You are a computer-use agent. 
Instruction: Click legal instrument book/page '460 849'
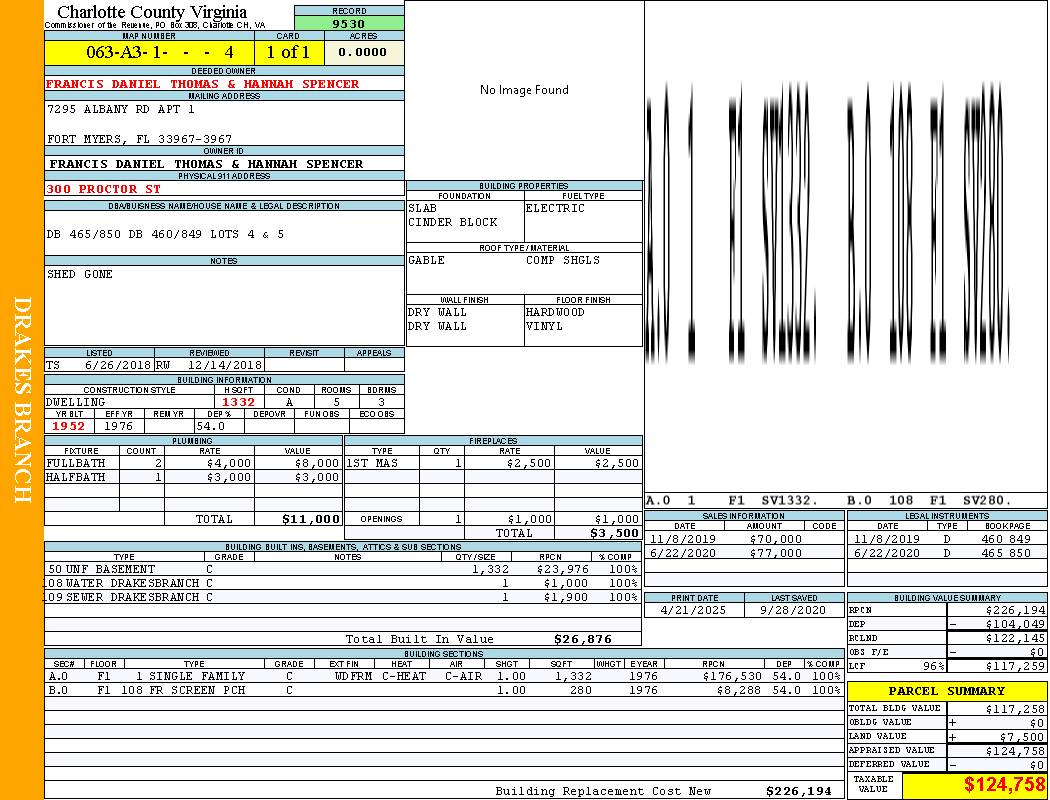click(1006, 540)
